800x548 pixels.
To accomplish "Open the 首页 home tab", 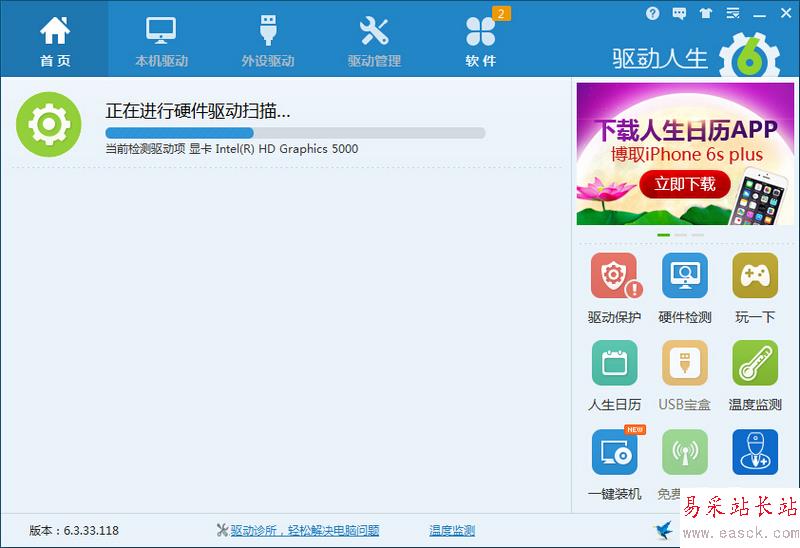I will (x=55, y=41).
